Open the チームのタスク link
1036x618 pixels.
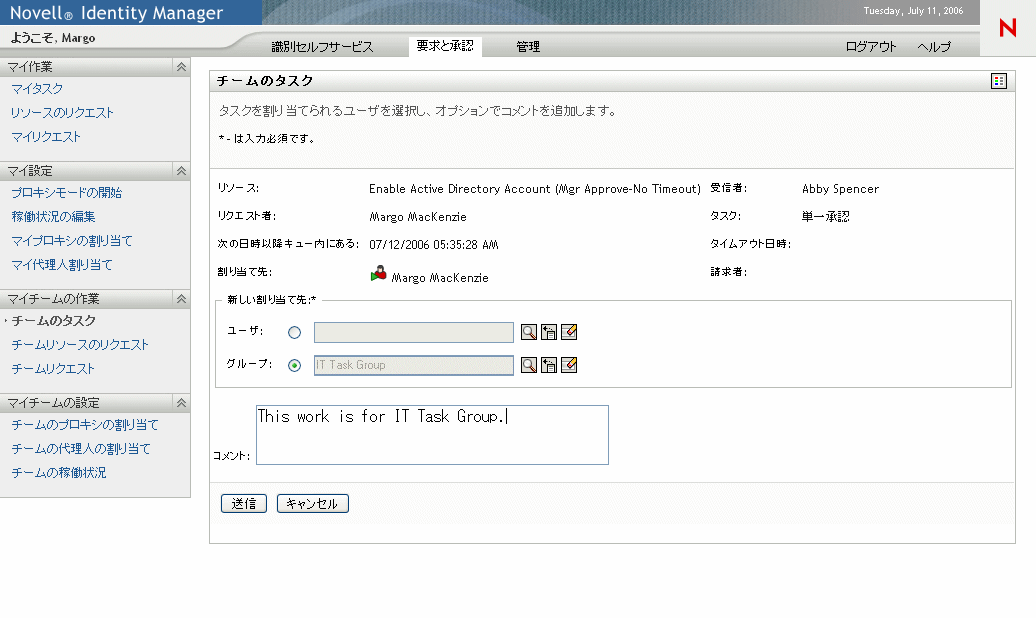[x=54, y=321]
